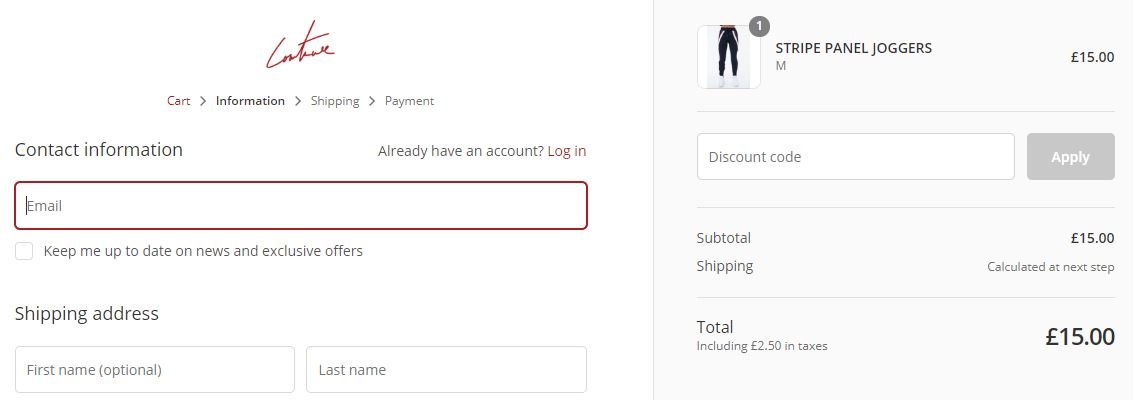Follow the Log in link

click(x=567, y=151)
